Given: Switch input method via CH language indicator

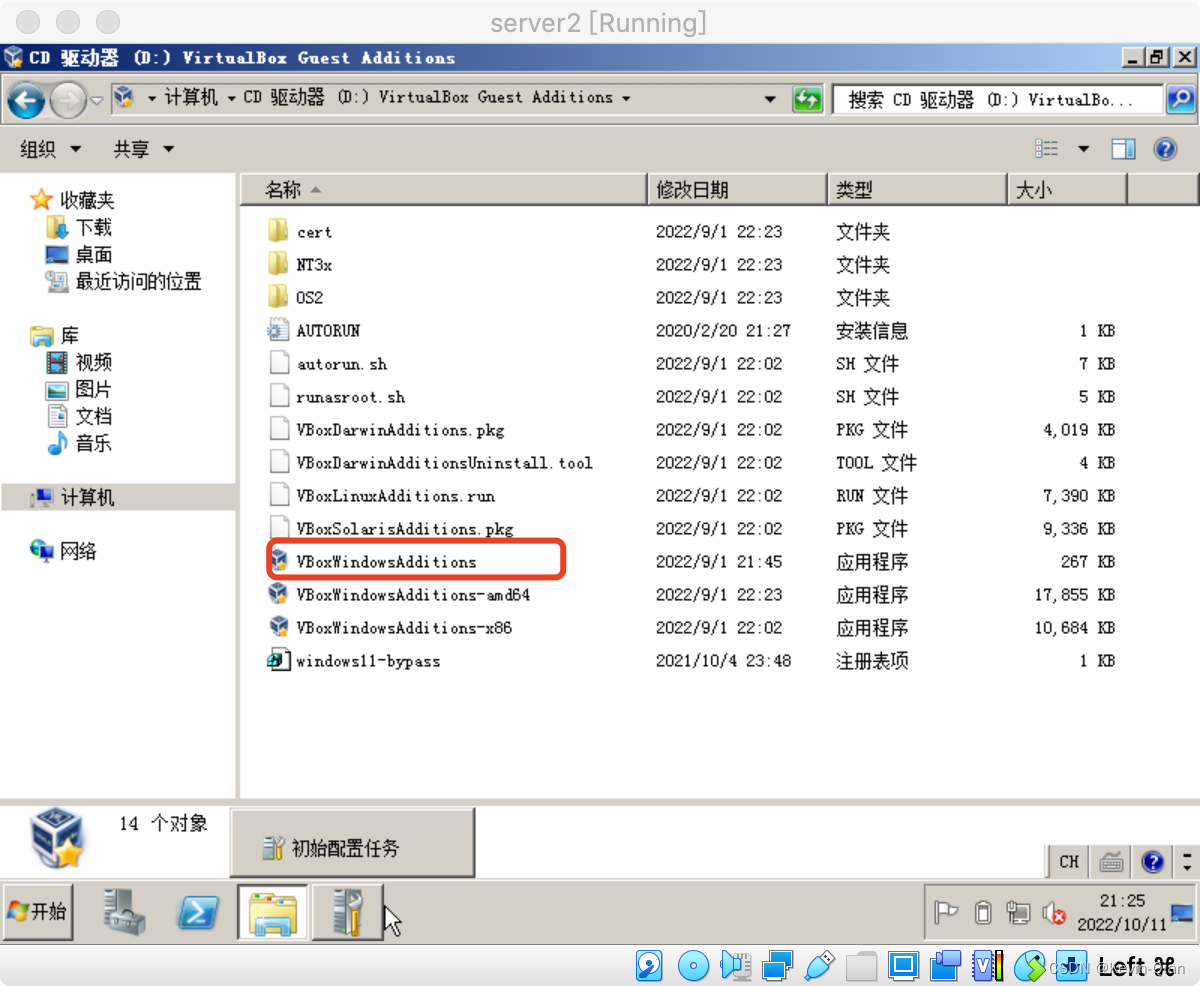Looking at the screenshot, I should 1067,861.
